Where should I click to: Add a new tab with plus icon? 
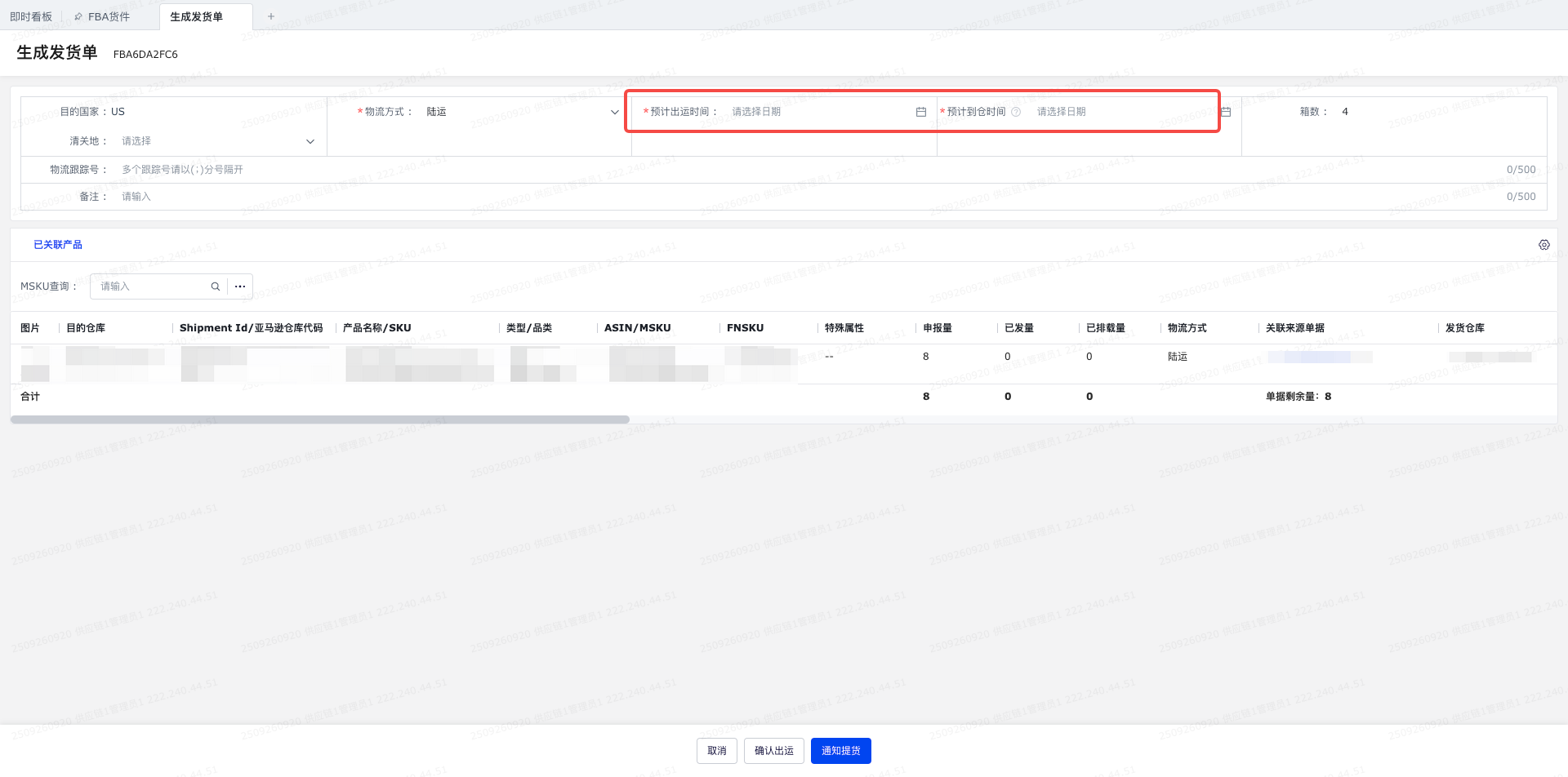[271, 16]
